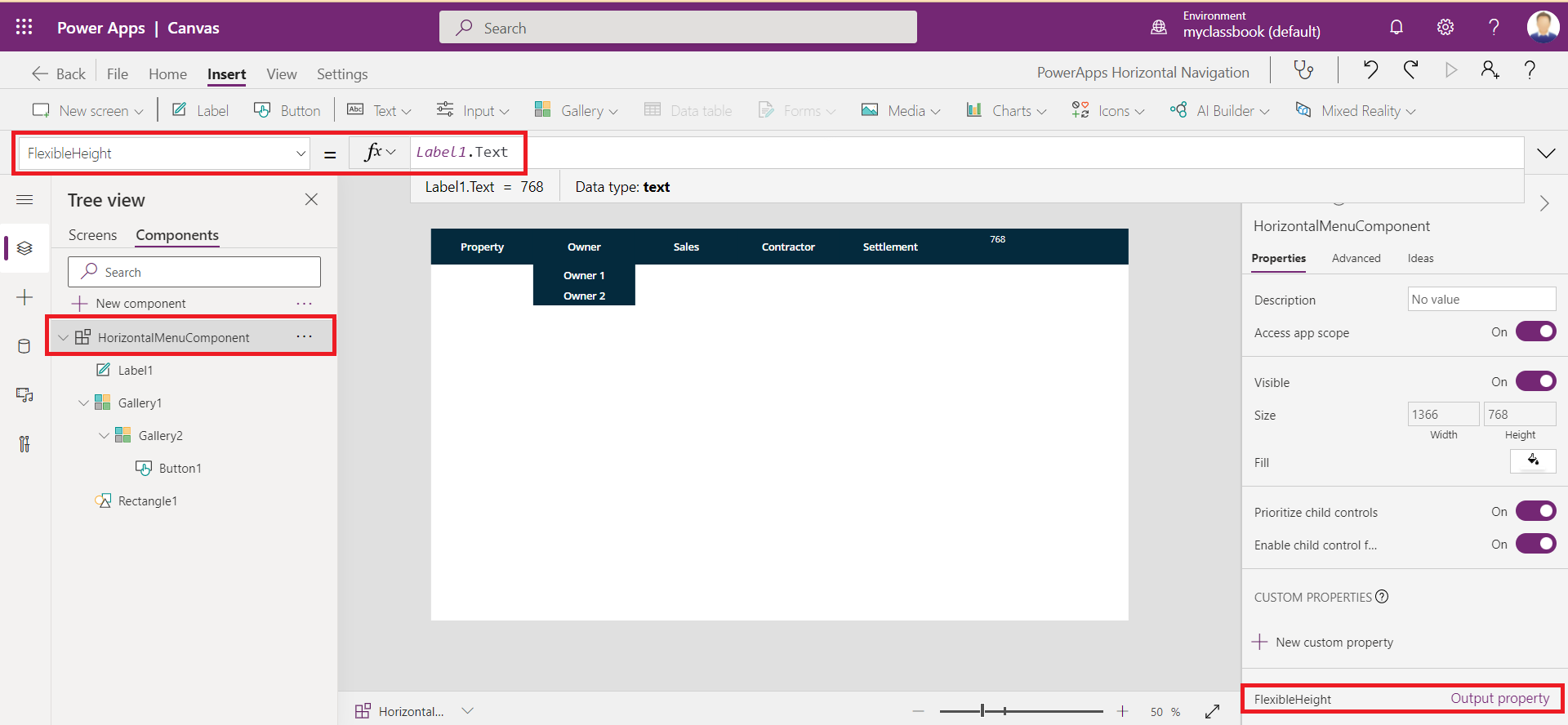Collapse HorizontalMenuComponent tree node

[x=63, y=337]
